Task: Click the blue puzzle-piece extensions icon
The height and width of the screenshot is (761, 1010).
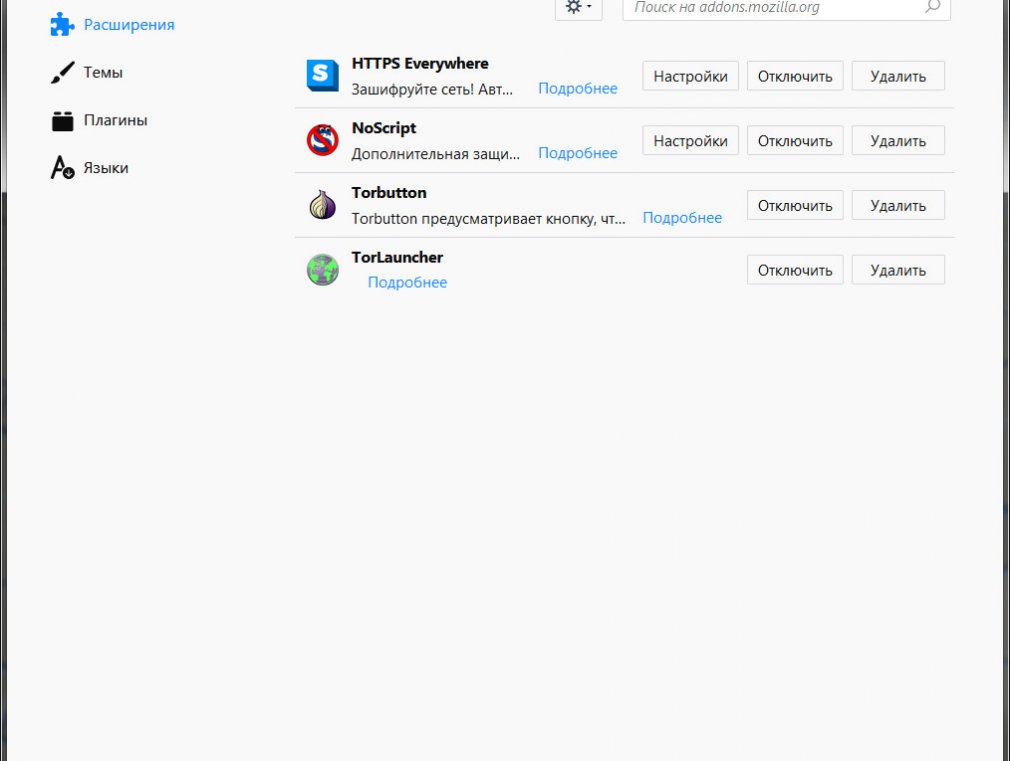Action: click(x=62, y=24)
